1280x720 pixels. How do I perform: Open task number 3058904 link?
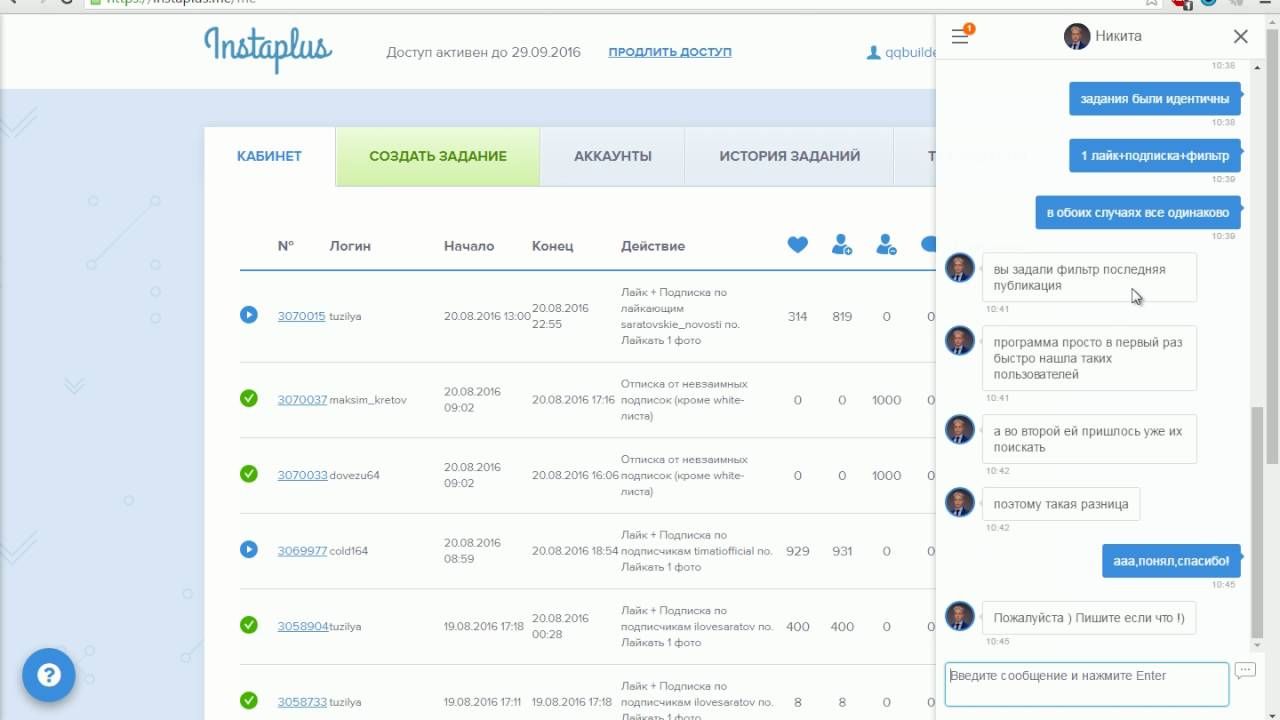click(x=302, y=626)
